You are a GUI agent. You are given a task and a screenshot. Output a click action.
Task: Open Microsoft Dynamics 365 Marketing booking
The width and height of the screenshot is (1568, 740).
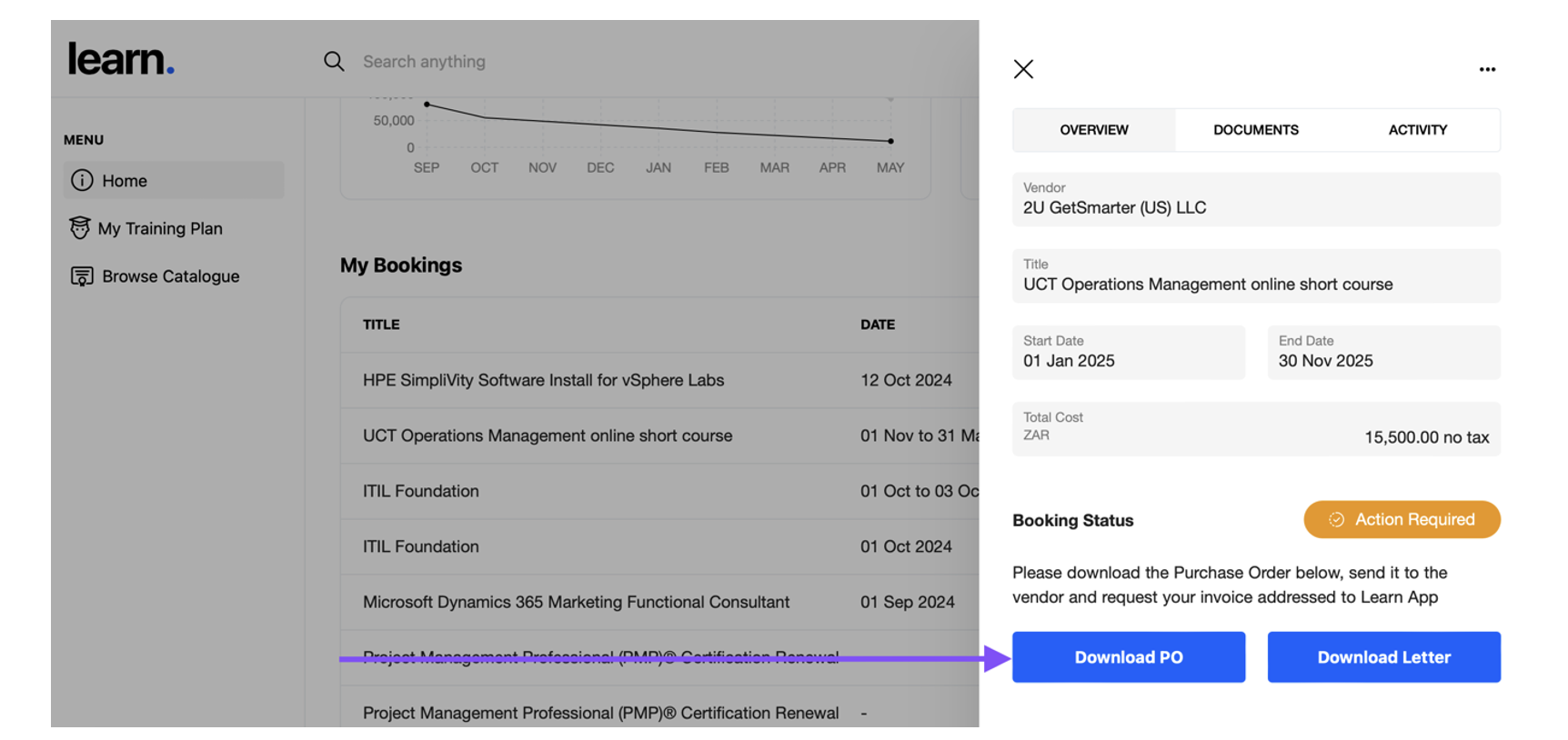[x=576, y=602]
